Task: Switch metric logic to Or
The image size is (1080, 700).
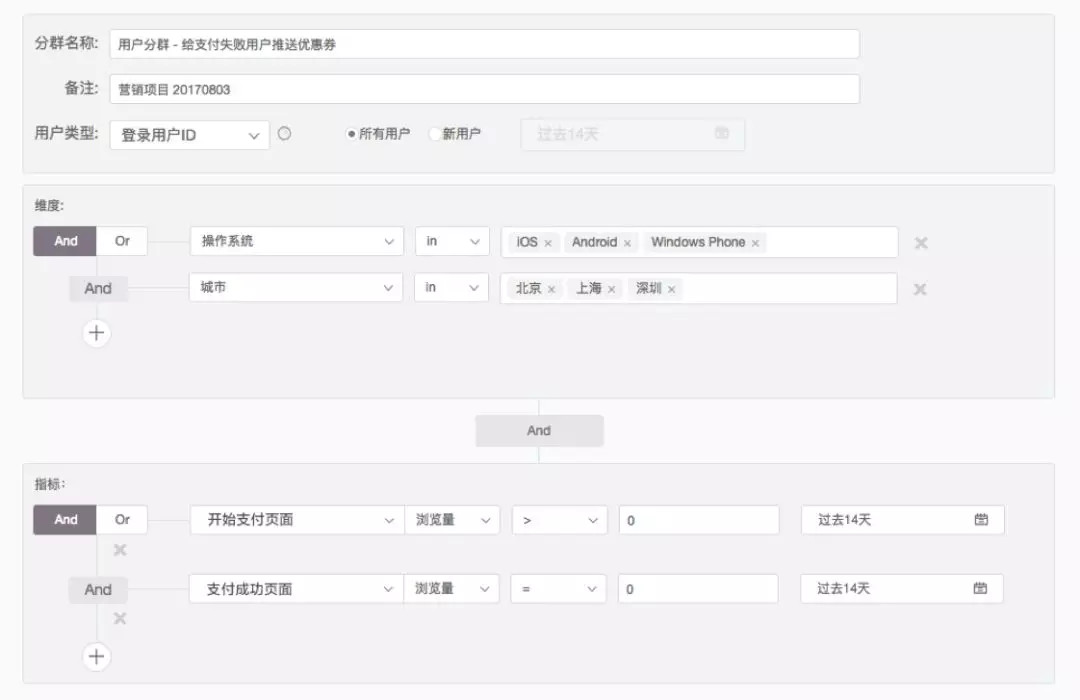Action: (x=122, y=519)
